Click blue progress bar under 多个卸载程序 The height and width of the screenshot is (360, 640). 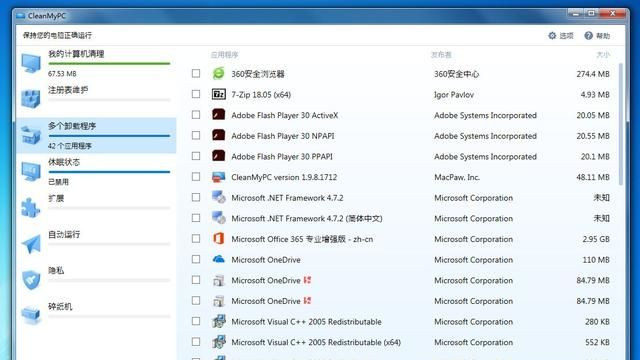coord(109,136)
